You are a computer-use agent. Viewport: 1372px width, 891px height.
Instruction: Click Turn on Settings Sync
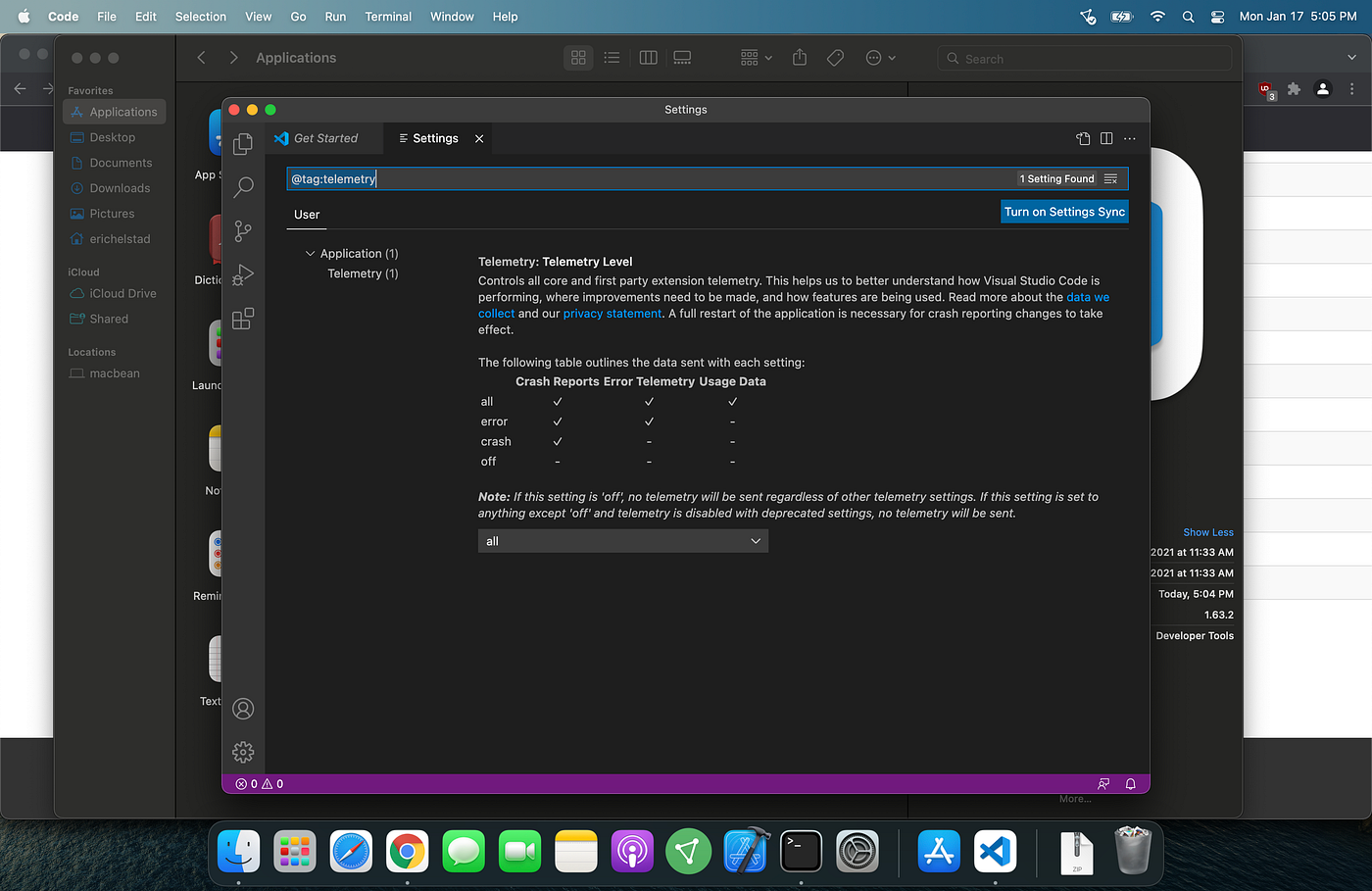[1064, 211]
